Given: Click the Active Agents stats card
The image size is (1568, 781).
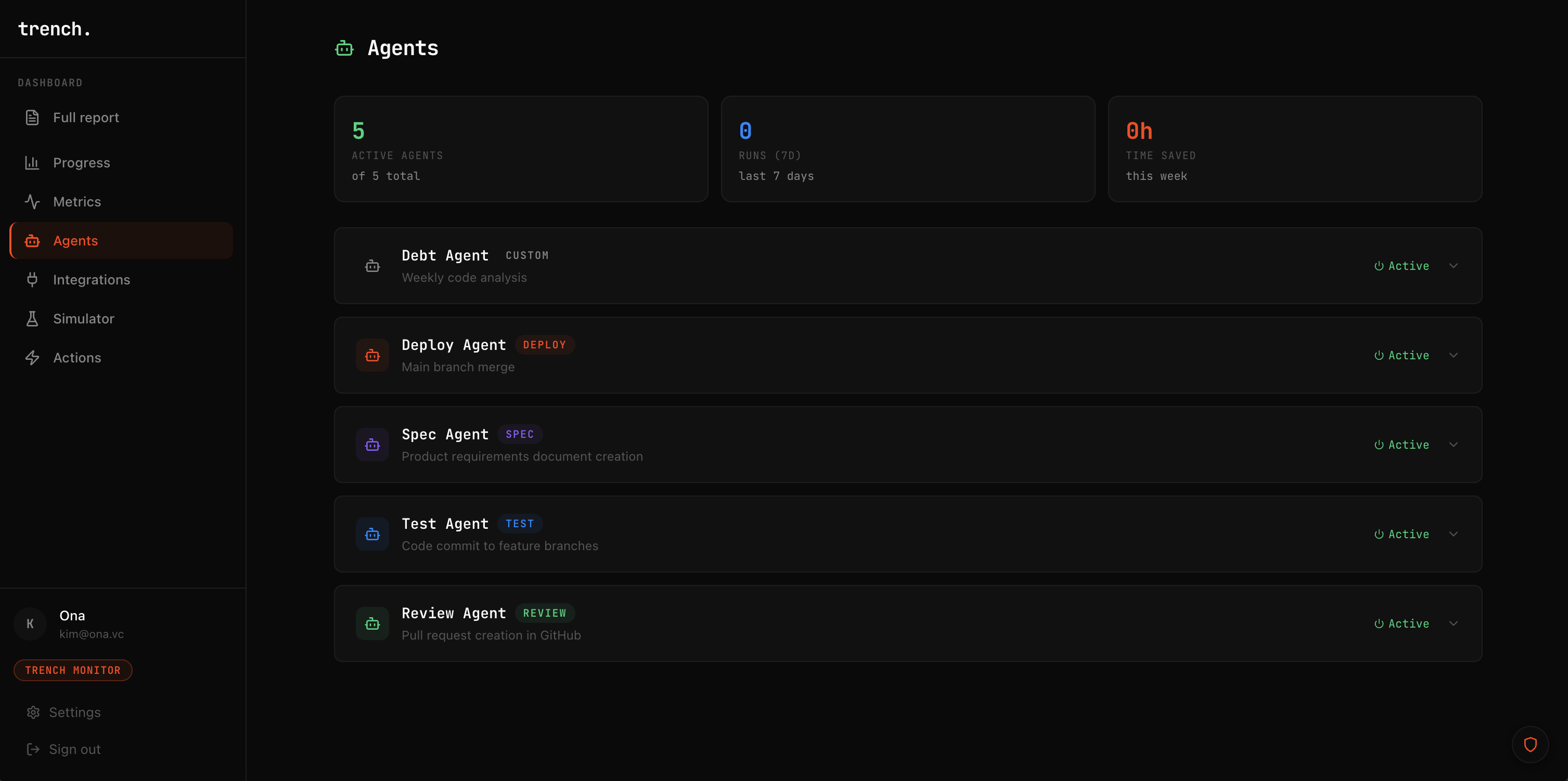Looking at the screenshot, I should pos(521,149).
